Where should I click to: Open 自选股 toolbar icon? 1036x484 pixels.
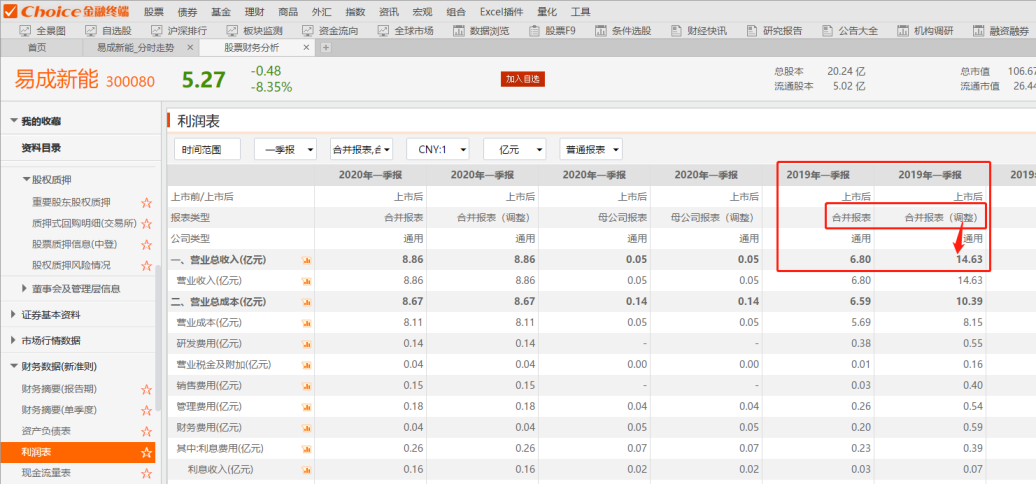pyautogui.click(x=91, y=30)
